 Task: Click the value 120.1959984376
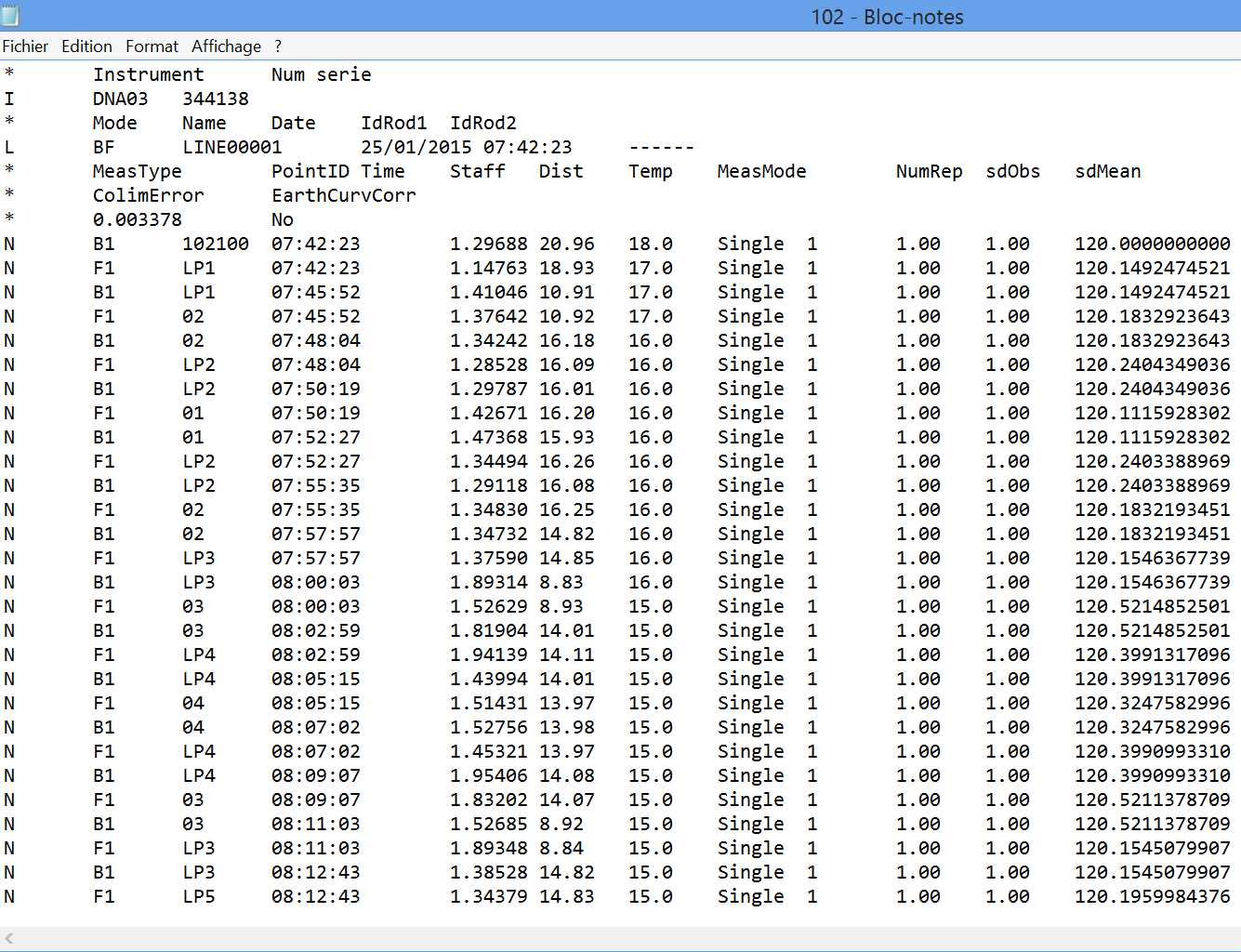1153,896
